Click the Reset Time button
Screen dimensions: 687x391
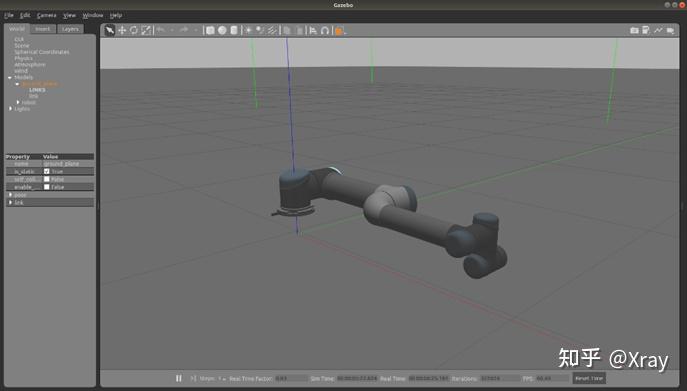(x=589, y=378)
